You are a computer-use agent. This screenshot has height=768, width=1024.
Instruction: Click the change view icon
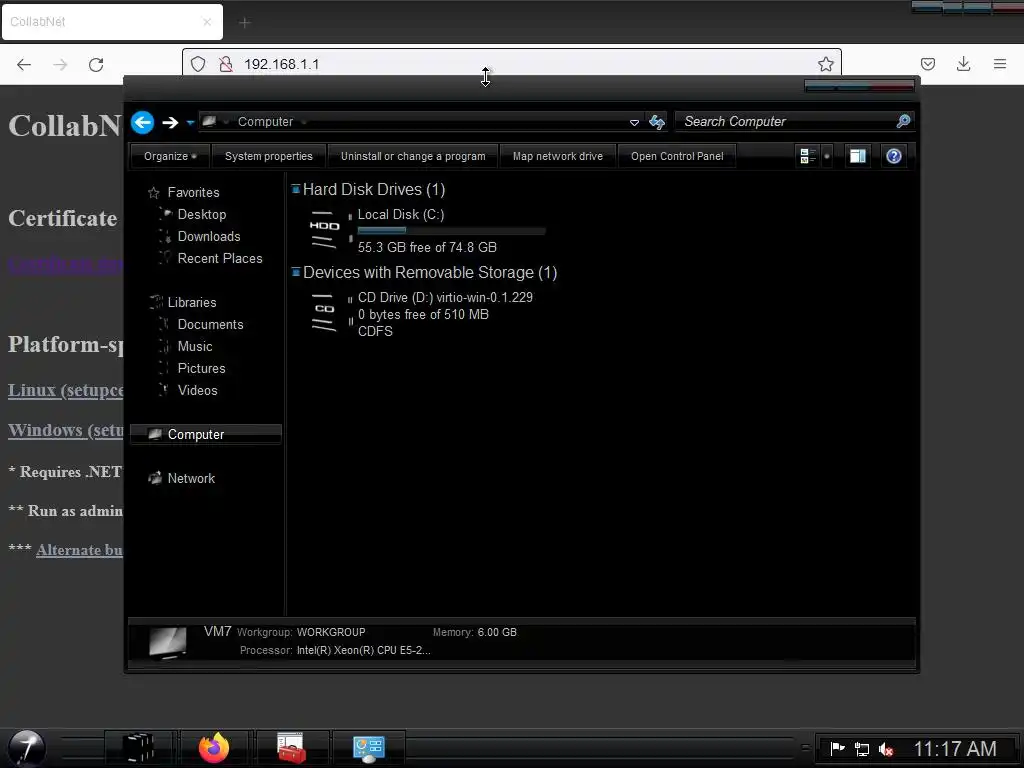(x=808, y=156)
